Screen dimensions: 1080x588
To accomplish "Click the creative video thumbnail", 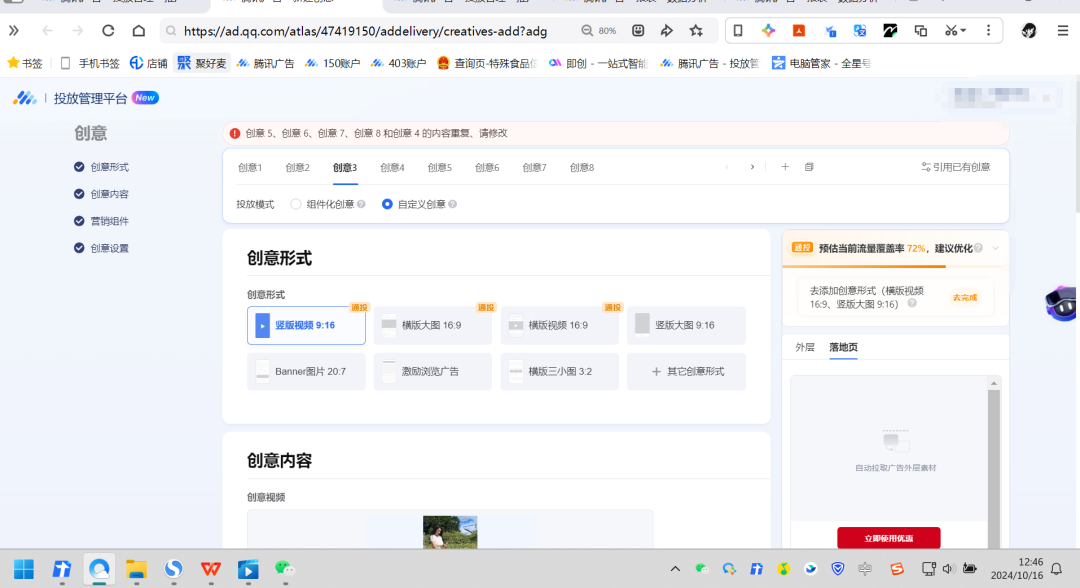I will click(x=450, y=532).
